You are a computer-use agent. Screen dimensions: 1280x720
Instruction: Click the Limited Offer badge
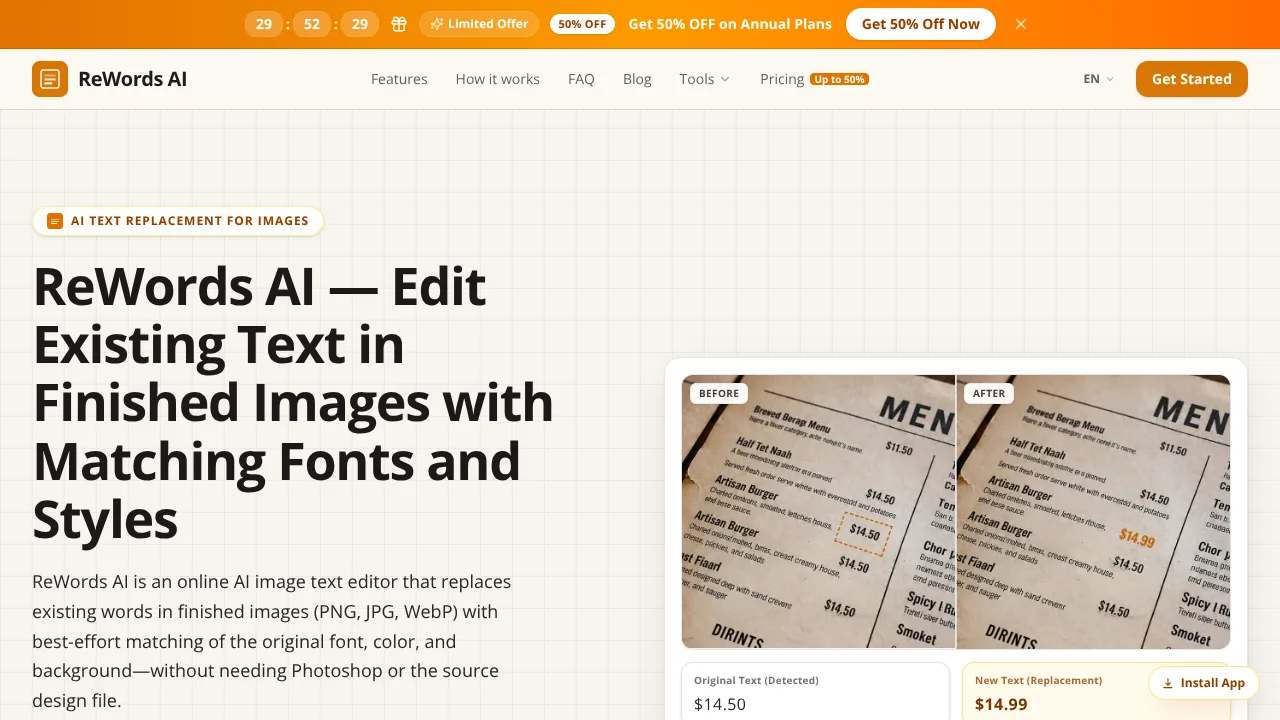[479, 24]
